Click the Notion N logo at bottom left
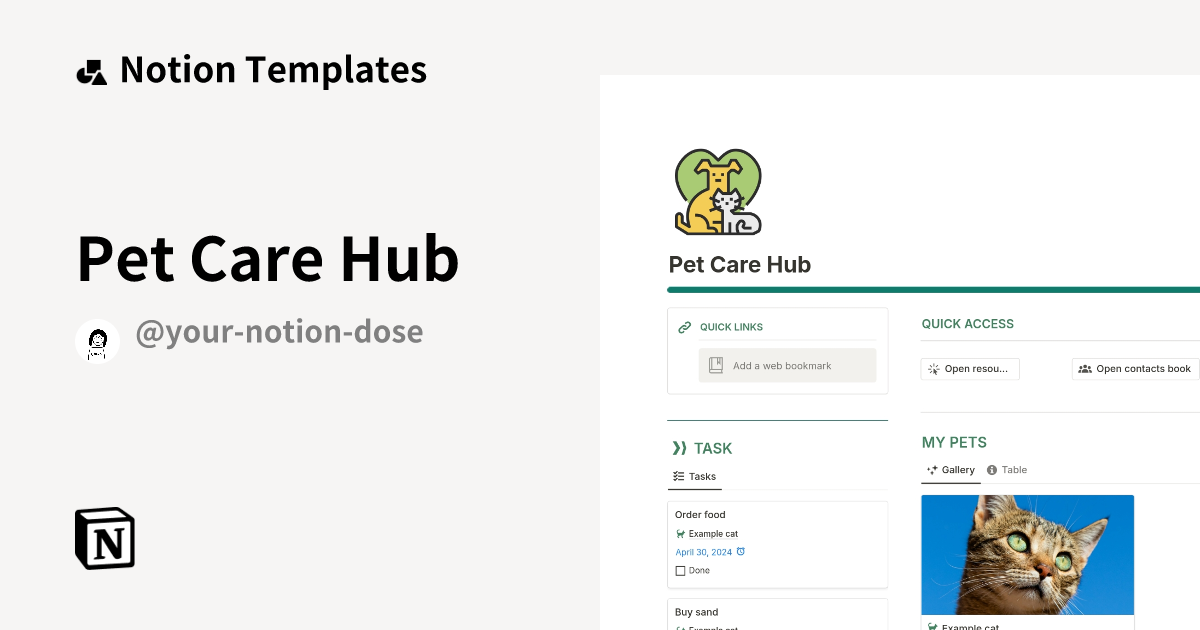 tap(103, 538)
